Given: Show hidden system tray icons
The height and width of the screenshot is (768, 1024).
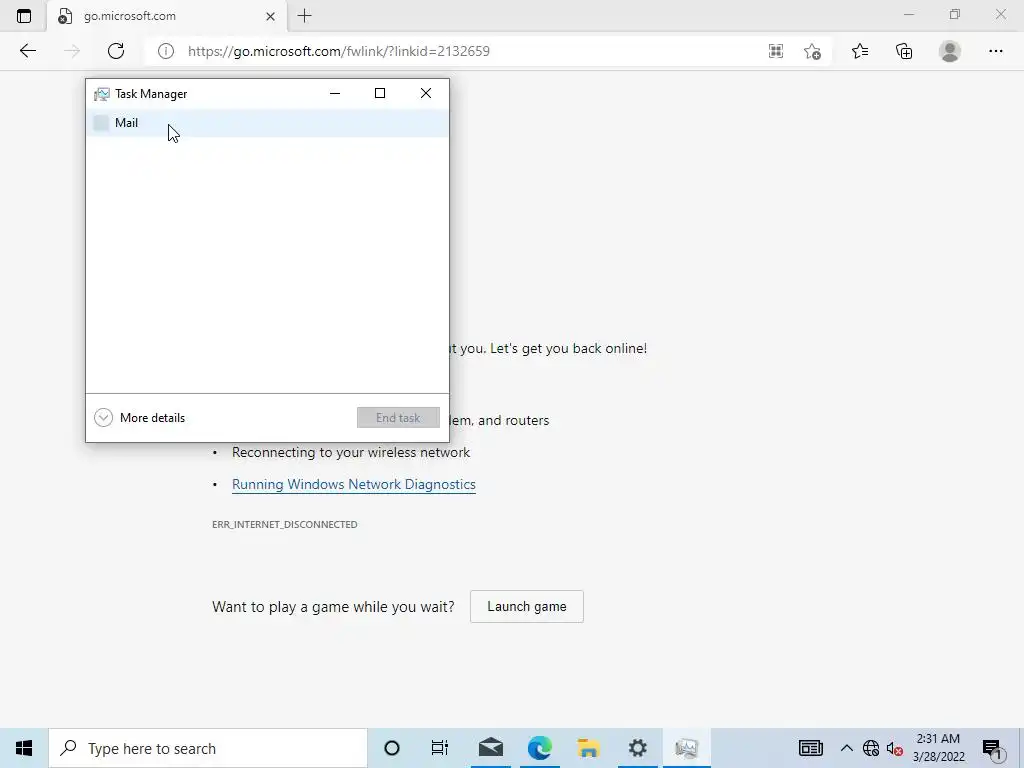Looking at the screenshot, I should click(846, 748).
